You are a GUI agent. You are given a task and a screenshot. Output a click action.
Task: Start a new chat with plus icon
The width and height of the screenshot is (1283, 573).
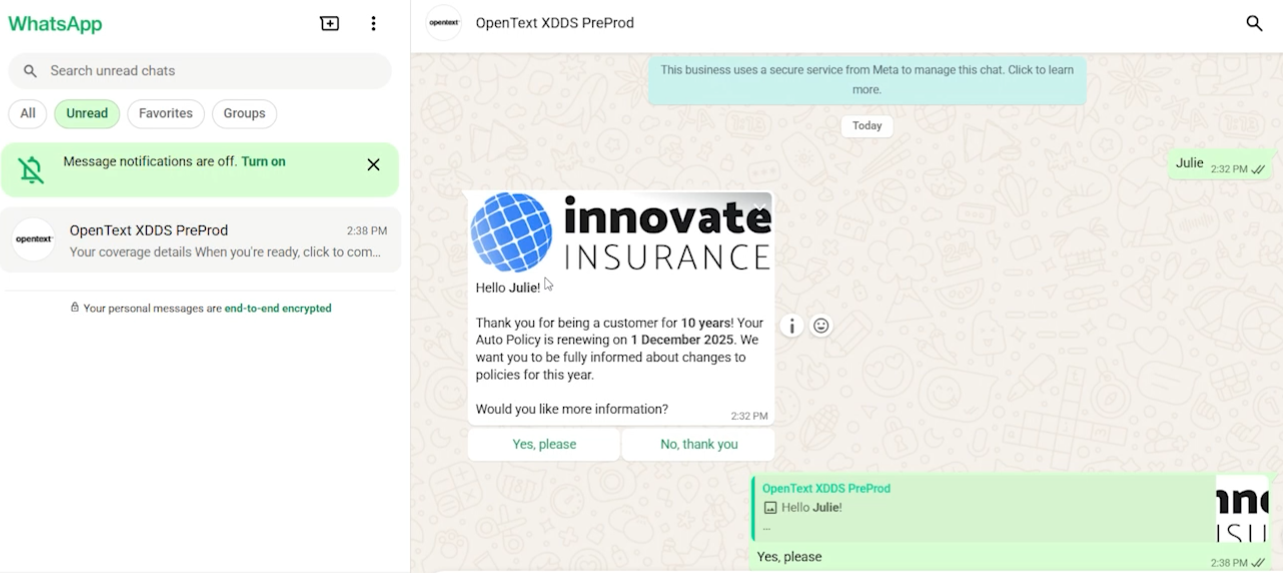[329, 23]
